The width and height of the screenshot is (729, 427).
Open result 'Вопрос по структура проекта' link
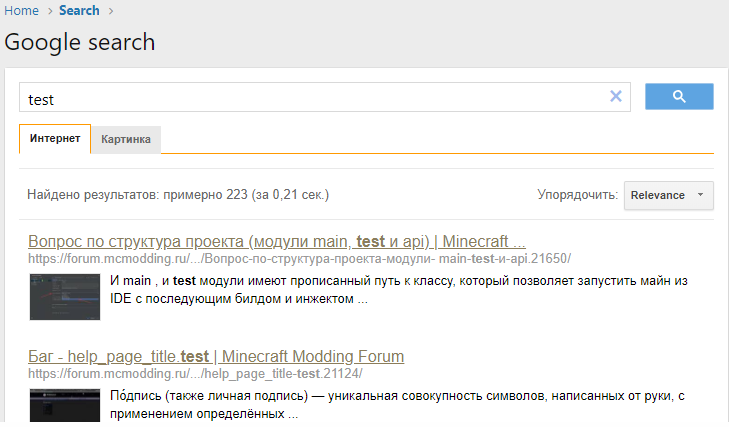pyautogui.click(x=277, y=241)
